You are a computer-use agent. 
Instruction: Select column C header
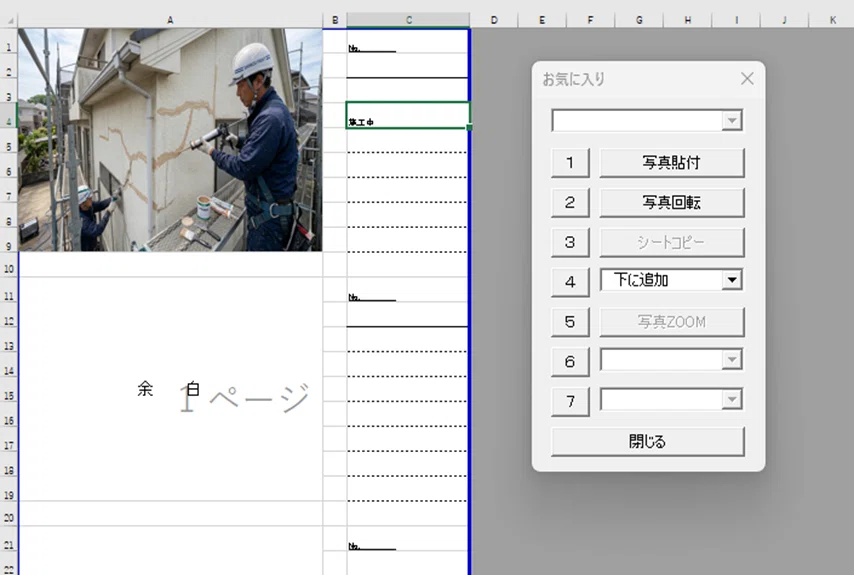pos(408,20)
